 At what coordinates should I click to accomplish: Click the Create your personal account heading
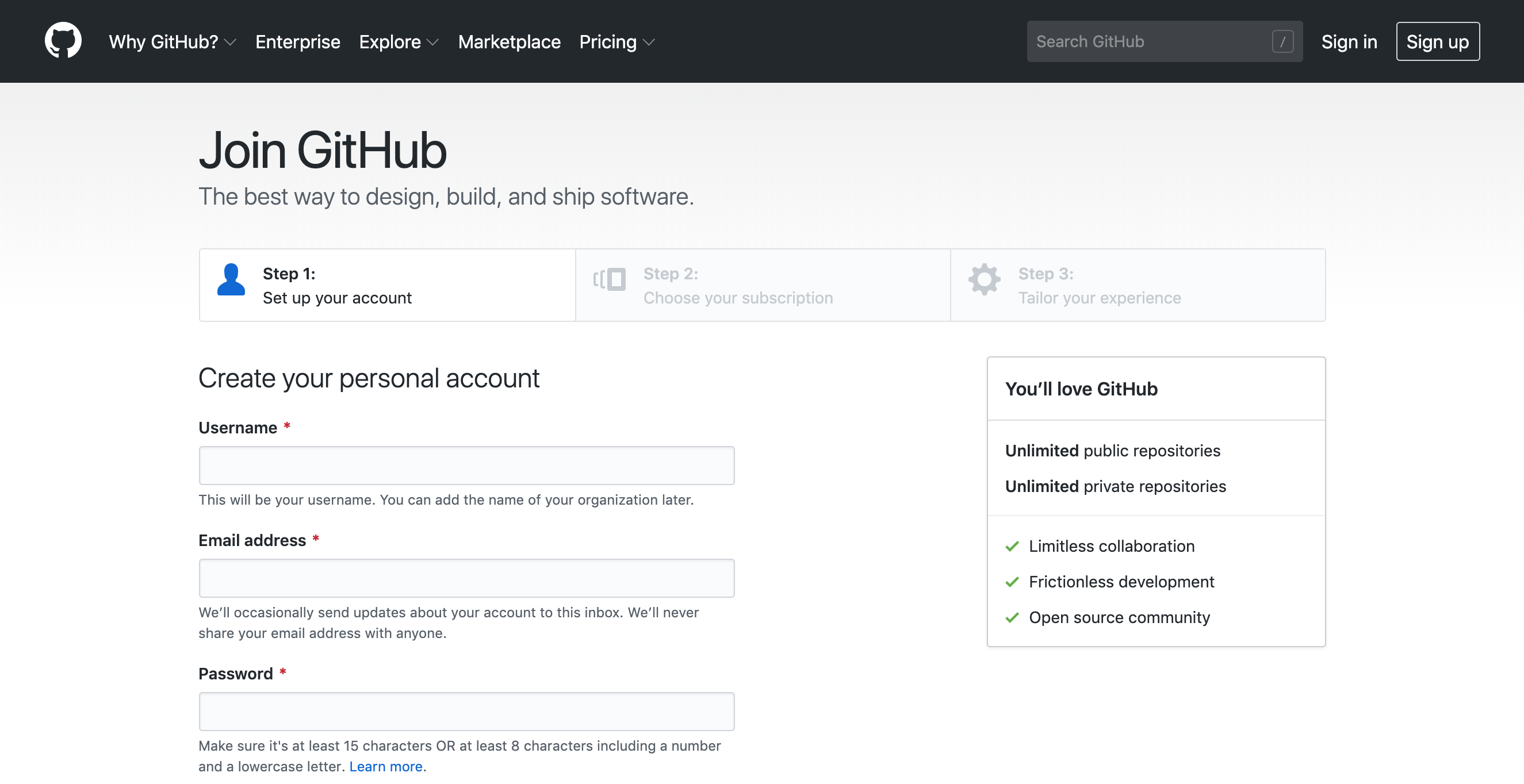pyautogui.click(x=369, y=378)
